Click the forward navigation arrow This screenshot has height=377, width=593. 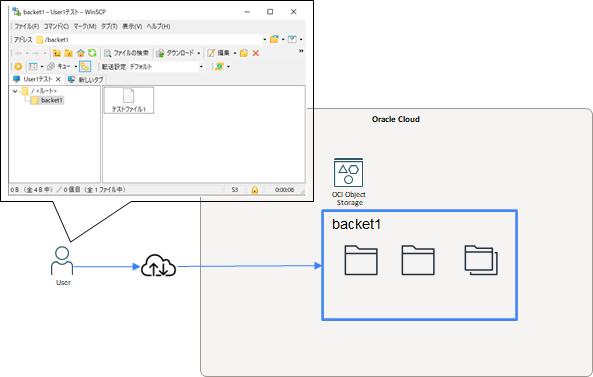click(x=36, y=53)
